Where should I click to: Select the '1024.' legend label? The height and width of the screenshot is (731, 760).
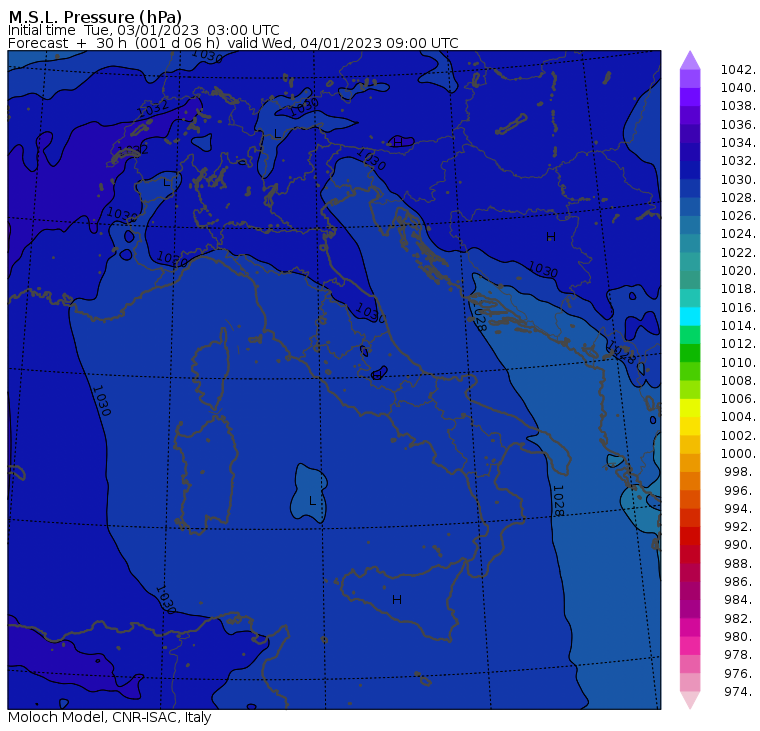tap(738, 234)
